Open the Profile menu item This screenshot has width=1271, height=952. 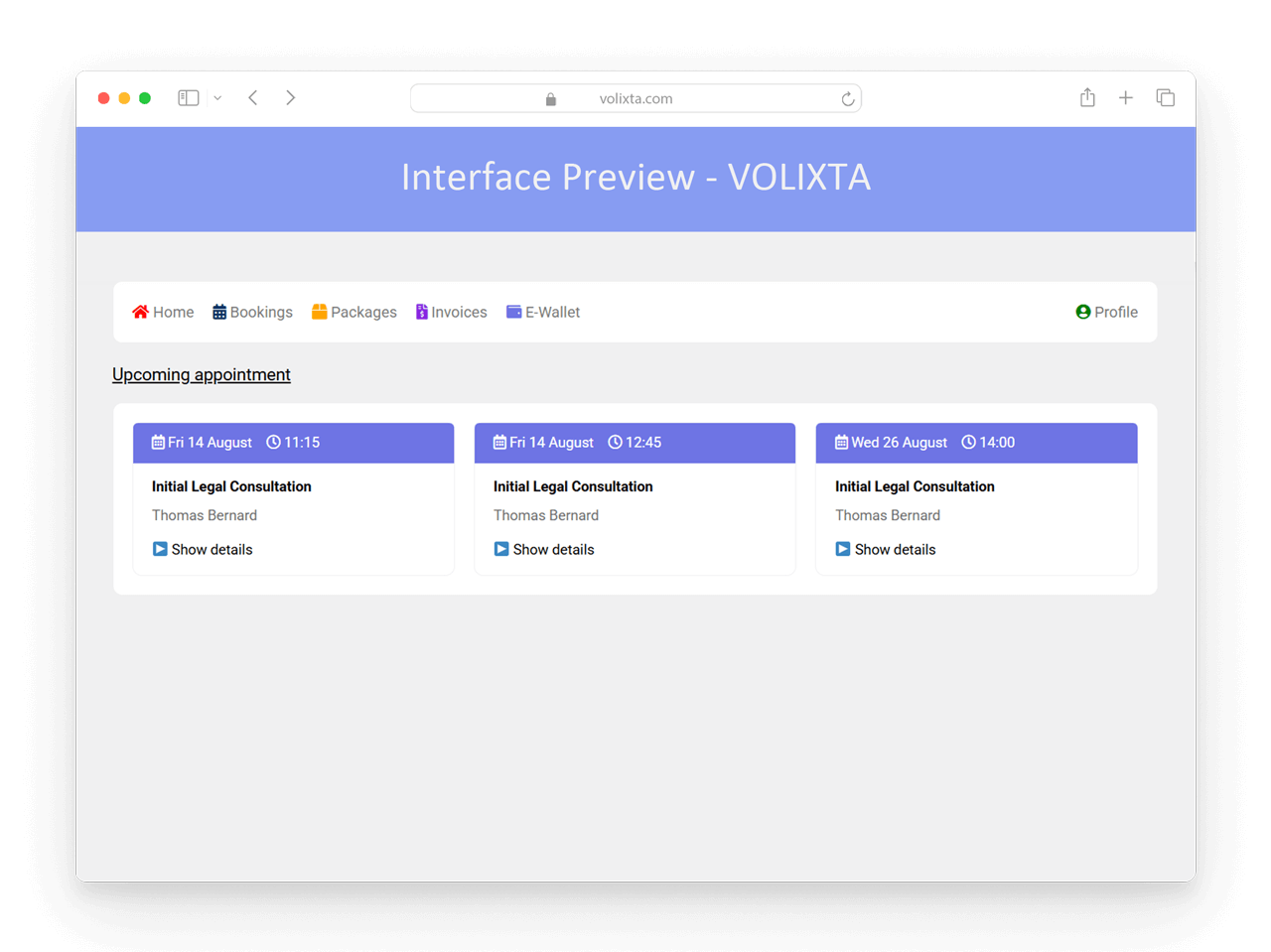tap(1107, 312)
